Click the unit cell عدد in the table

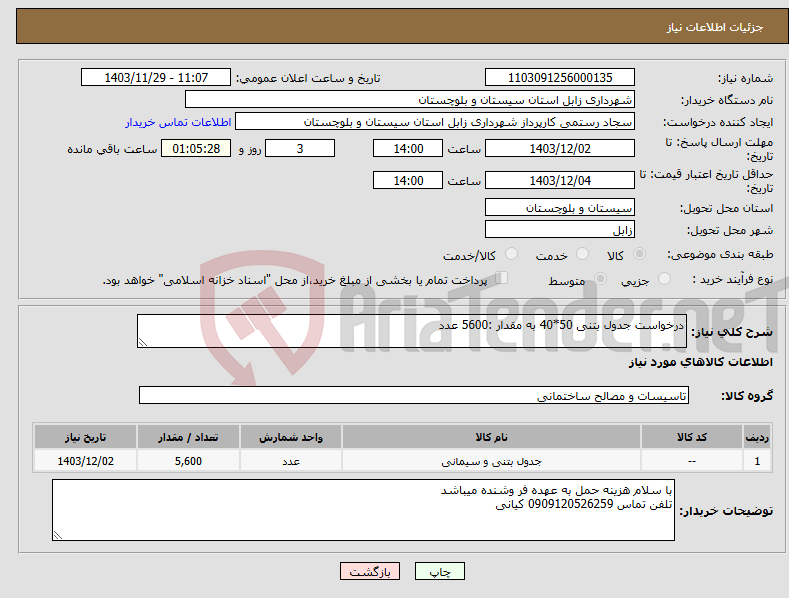pos(291,461)
